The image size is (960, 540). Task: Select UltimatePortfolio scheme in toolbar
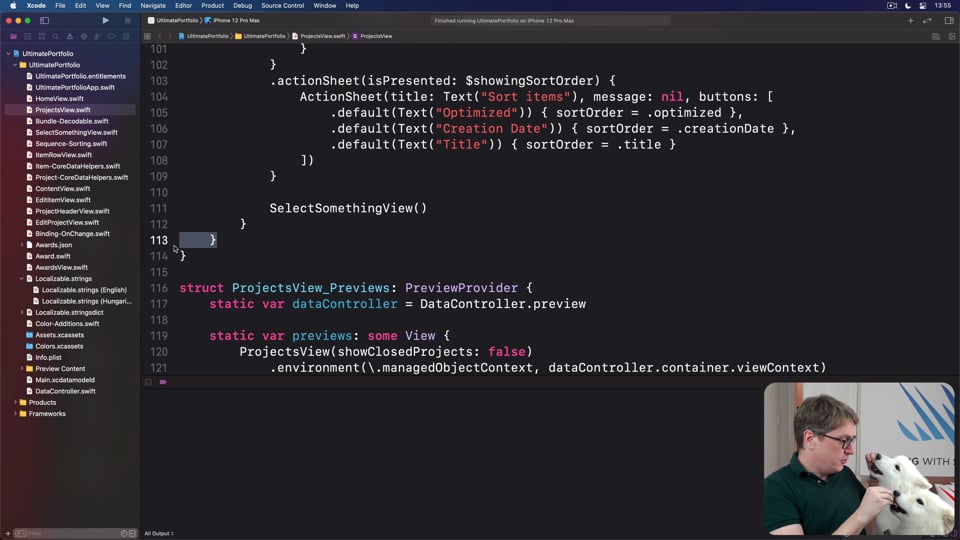173,20
